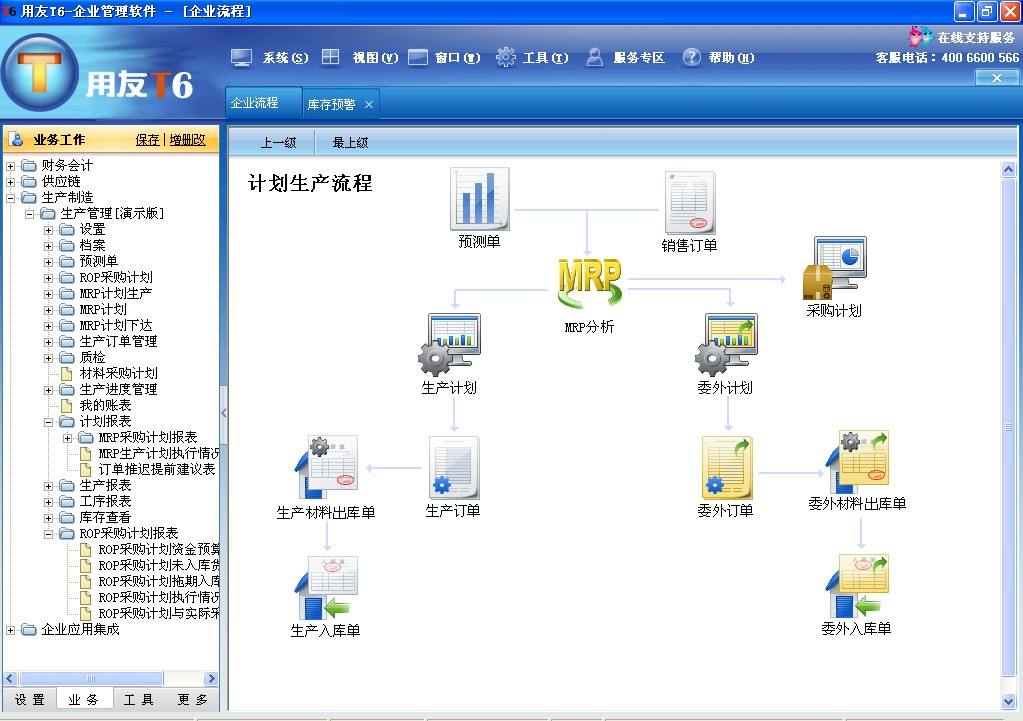1023x721 pixels.
Task: Open the 委外订单 icon
Action: (x=727, y=468)
